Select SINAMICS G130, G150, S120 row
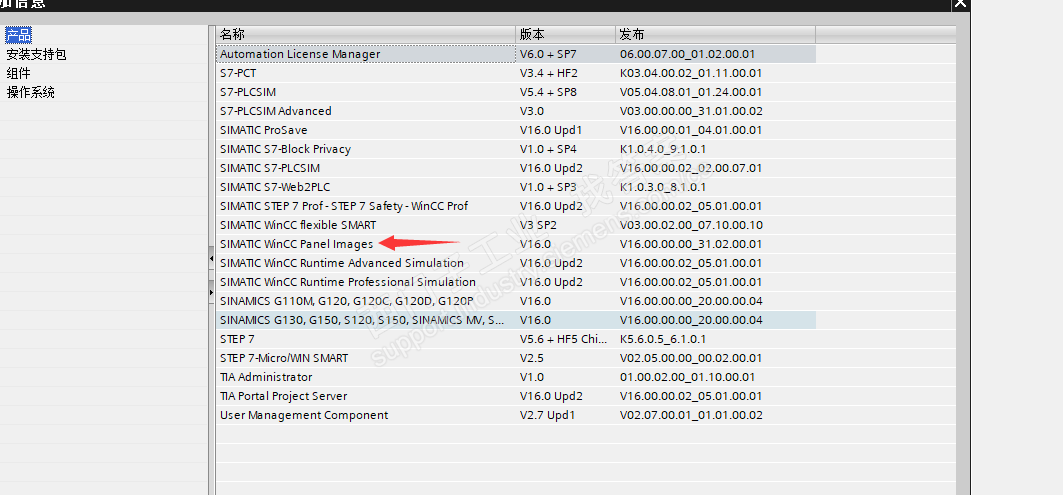This screenshot has height=495, width=1063. click(x=358, y=320)
